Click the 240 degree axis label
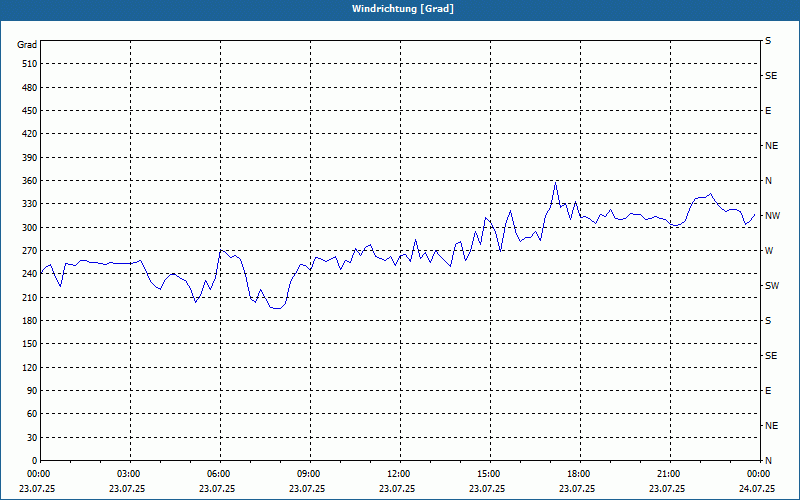 (x=30, y=273)
